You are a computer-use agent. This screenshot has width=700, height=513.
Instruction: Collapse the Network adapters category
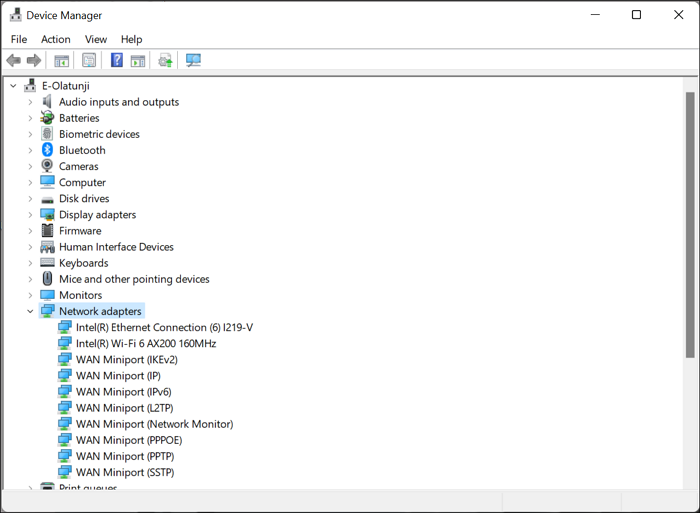pos(30,311)
